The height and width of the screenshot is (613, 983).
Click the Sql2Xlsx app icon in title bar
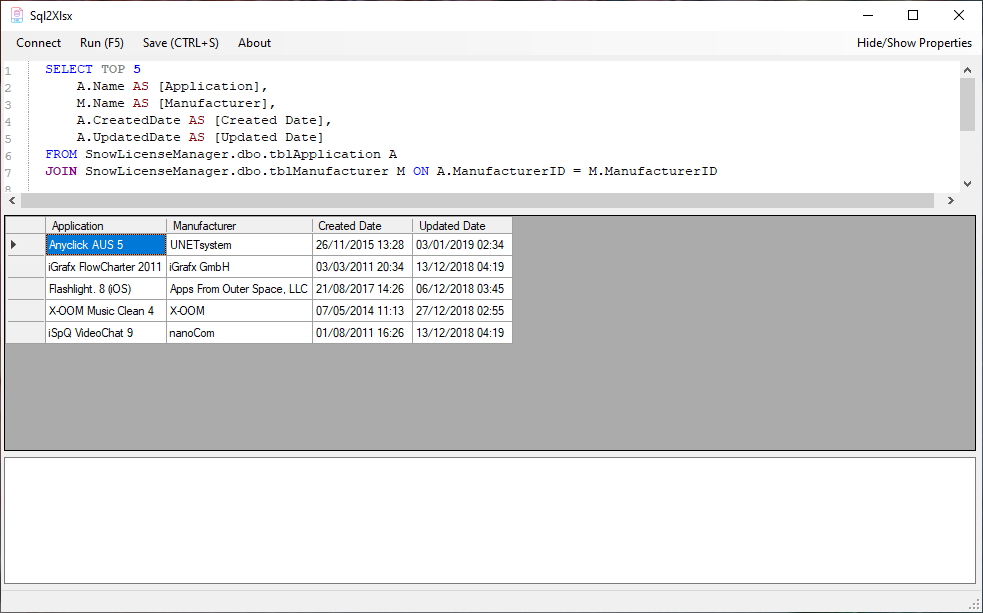click(17, 15)
